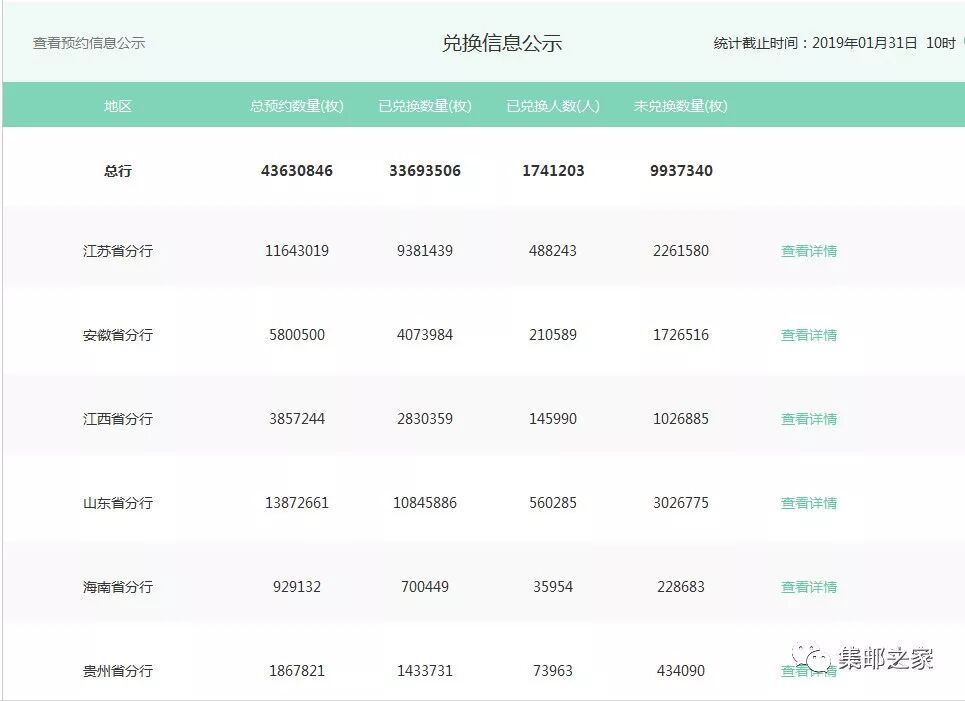Select value 11643019 in 江苏 row
965x701 pixels.
coord(297,251)
